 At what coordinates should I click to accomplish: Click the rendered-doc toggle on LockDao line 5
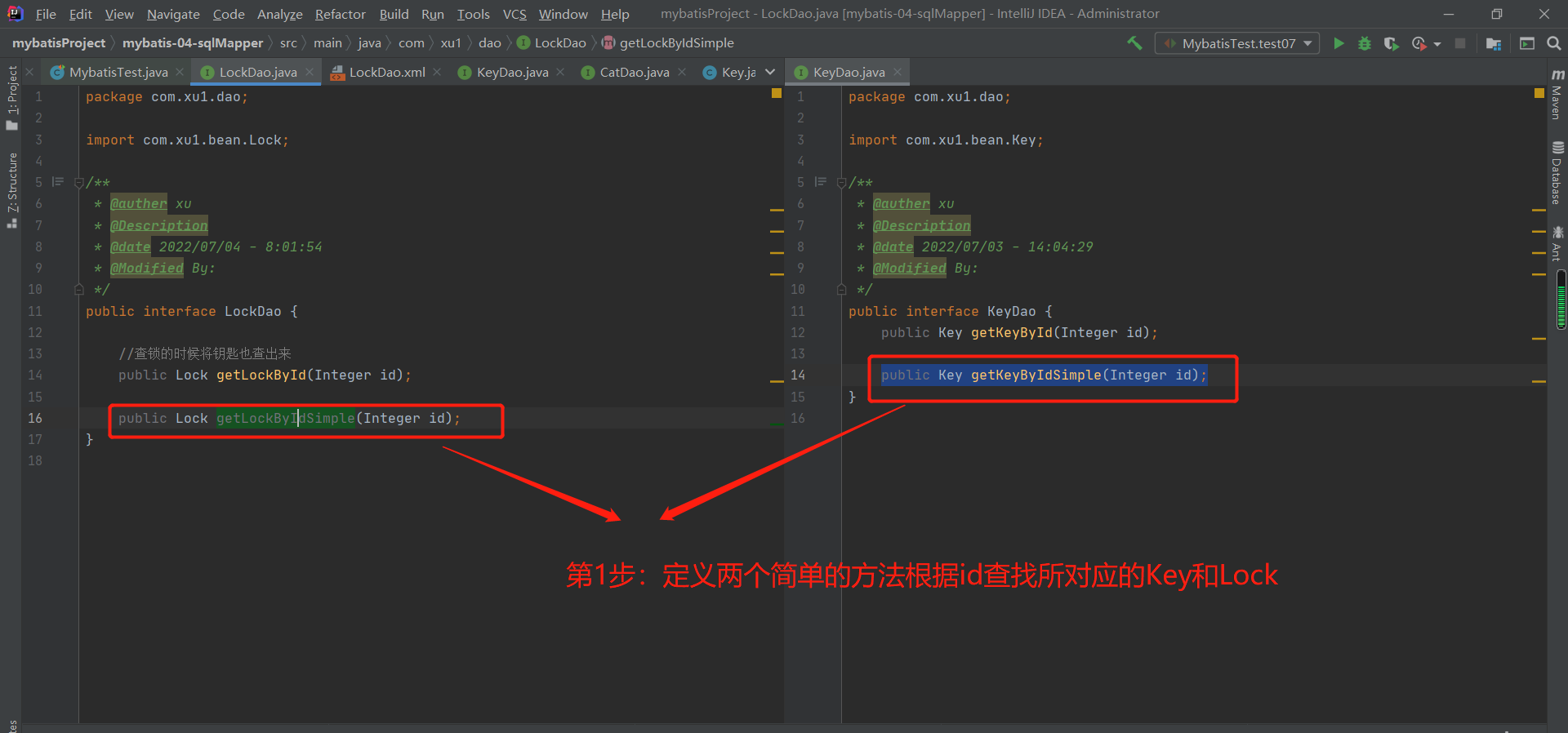(x=58, y=182)
